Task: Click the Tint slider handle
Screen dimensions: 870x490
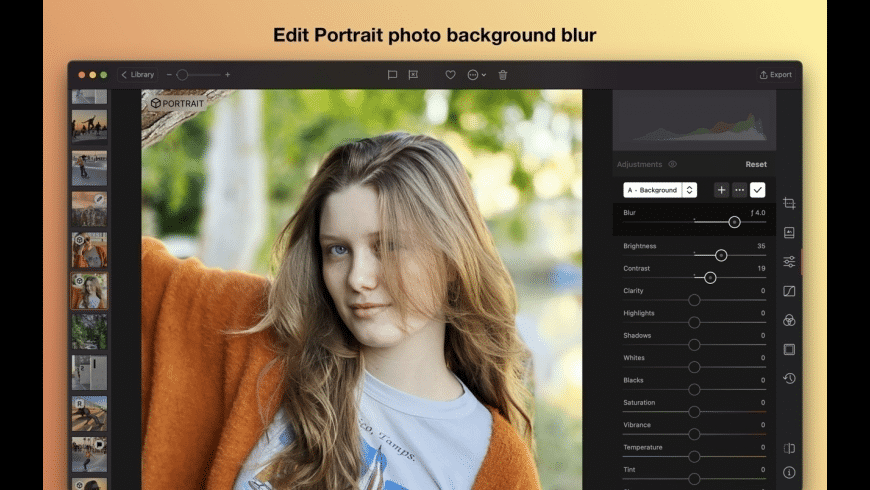Action: pos(694,478)
